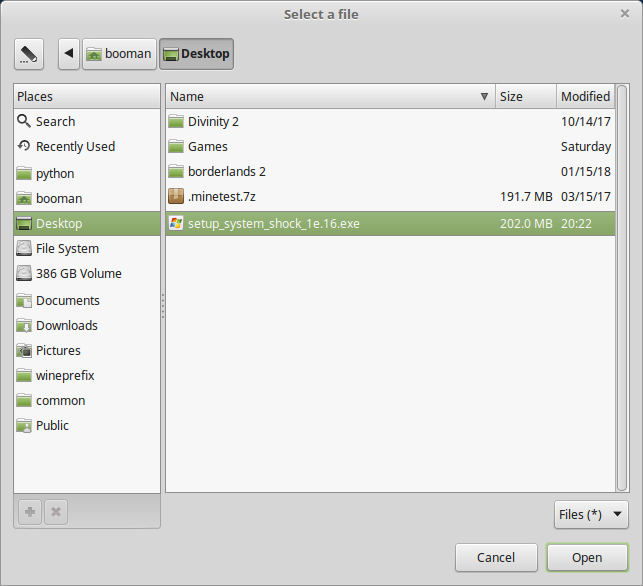Image resolution: width=643 pixels, height=586 pixels.
Task: Sort by Size column header
Action: [x=526, y=96]
